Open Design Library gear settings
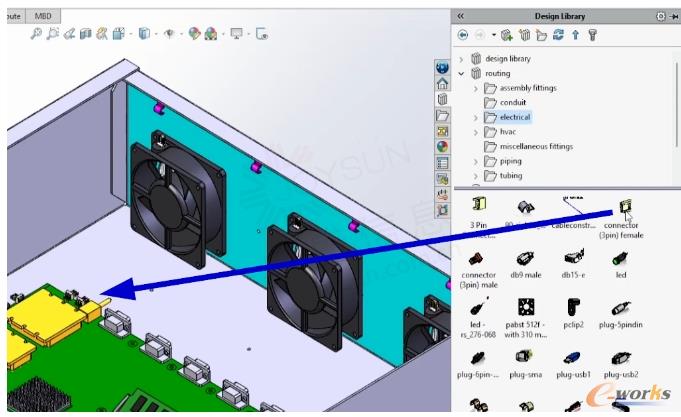Image resolution: width=681 pixels, height=417 pixels. (x=660, y=16)
